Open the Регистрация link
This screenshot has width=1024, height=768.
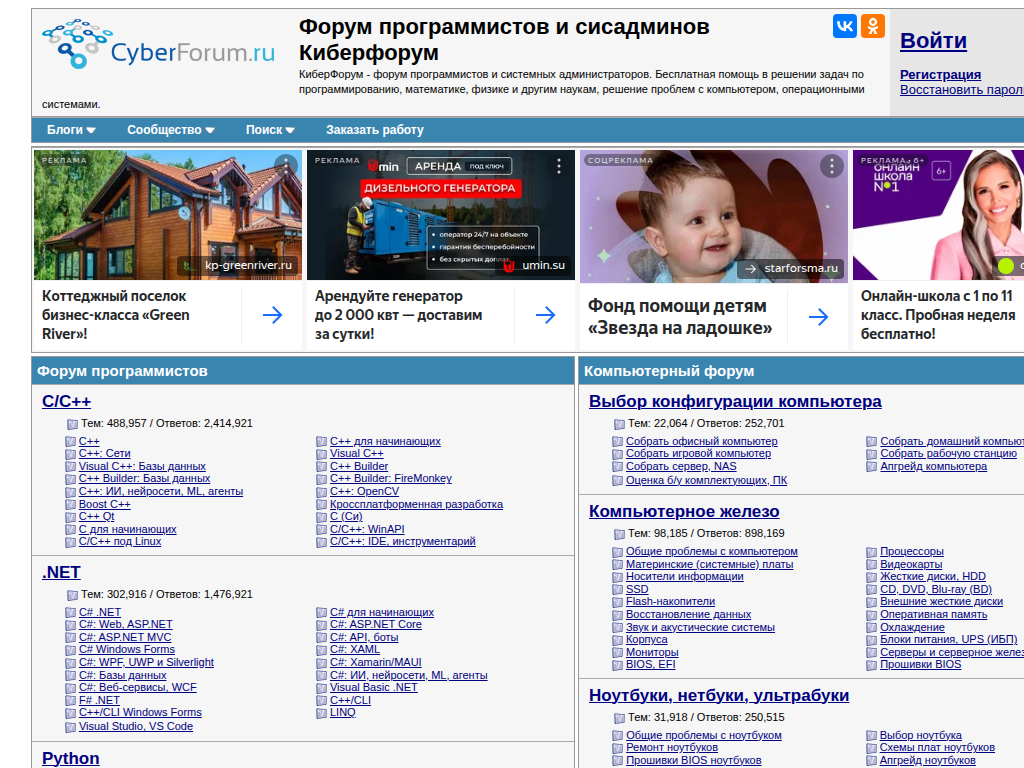[x=940, y=75]
